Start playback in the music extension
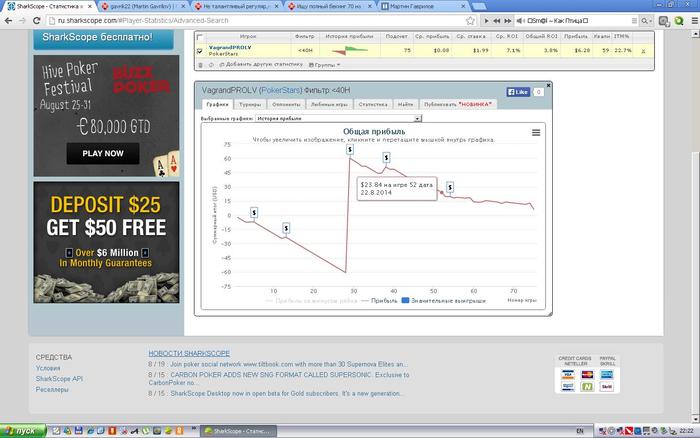 [486, 21]
